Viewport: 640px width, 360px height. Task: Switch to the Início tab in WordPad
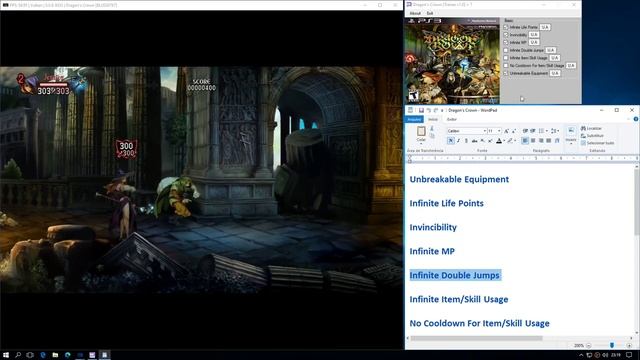click(433, 119)
